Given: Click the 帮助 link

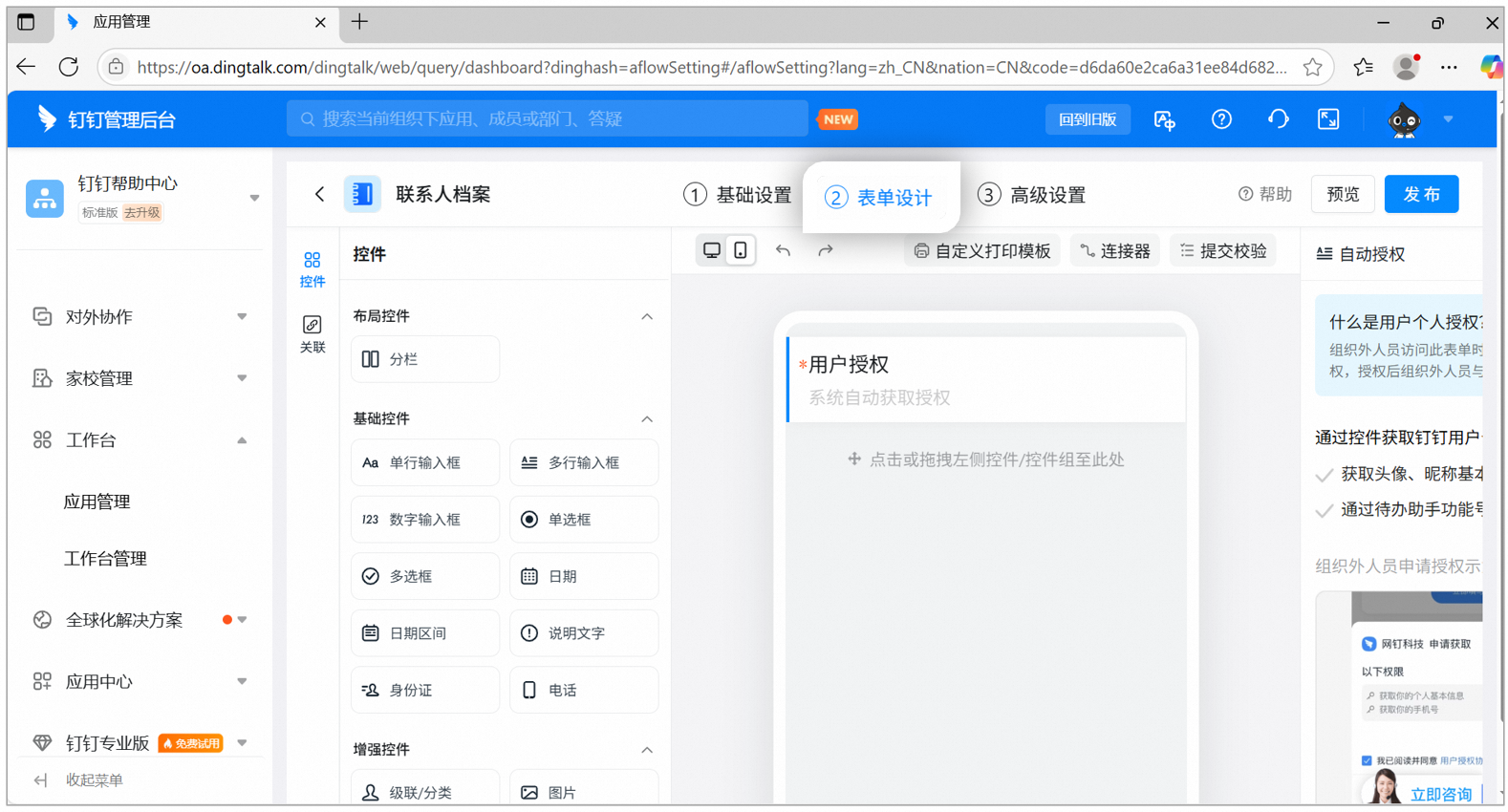Looking at the screenshot, I should point(1265,195).
